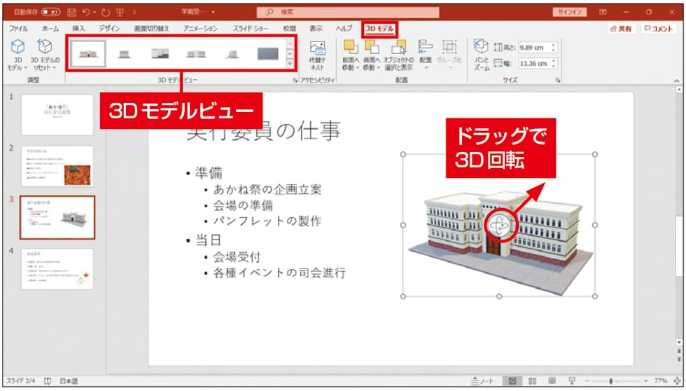Click the gallery middle down arrow
This screenshot has height=391, width=686.
tap(290, 53)
